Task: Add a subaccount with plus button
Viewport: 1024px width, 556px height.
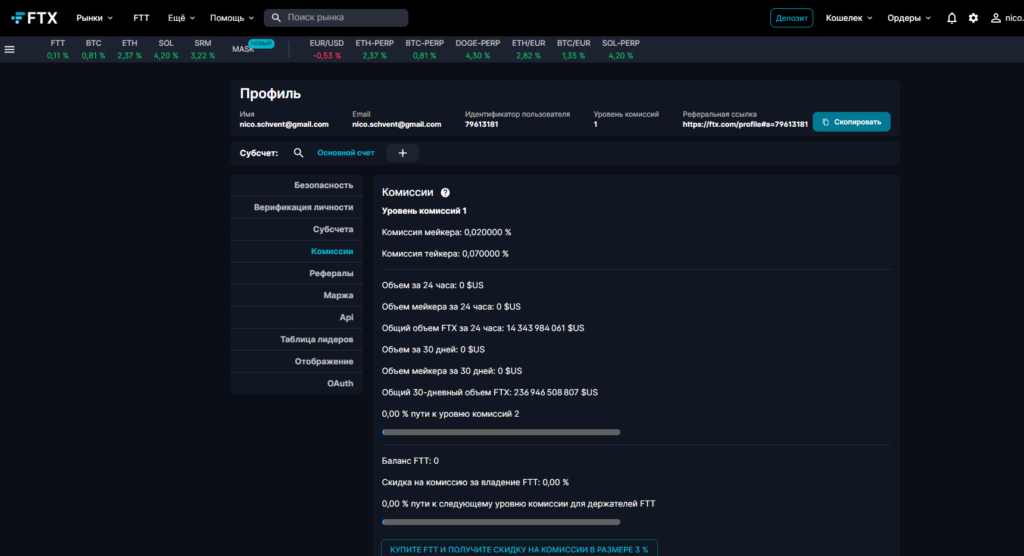Action: pyautogui.click(x=403, y=153)
